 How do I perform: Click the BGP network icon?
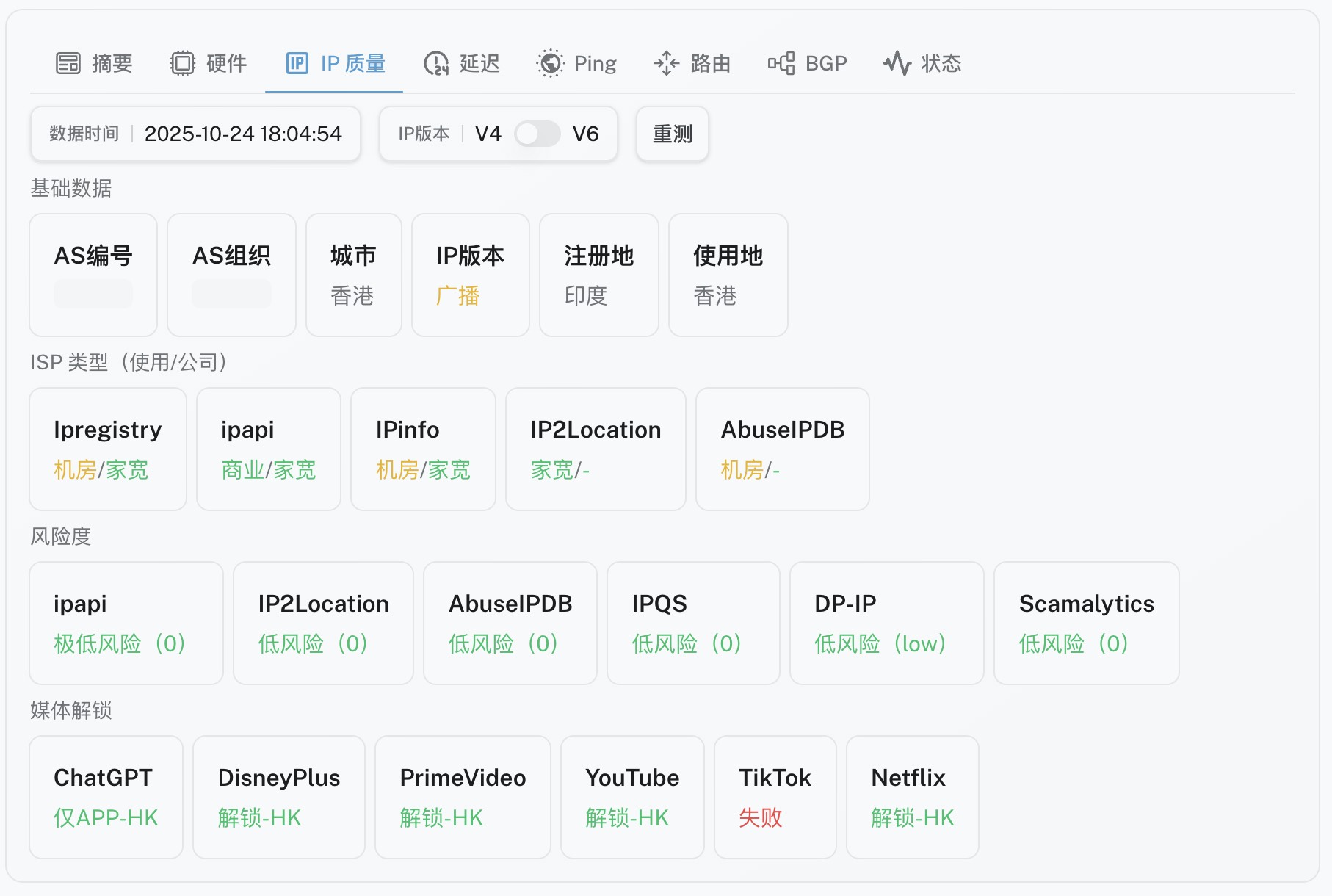[781, 64]
